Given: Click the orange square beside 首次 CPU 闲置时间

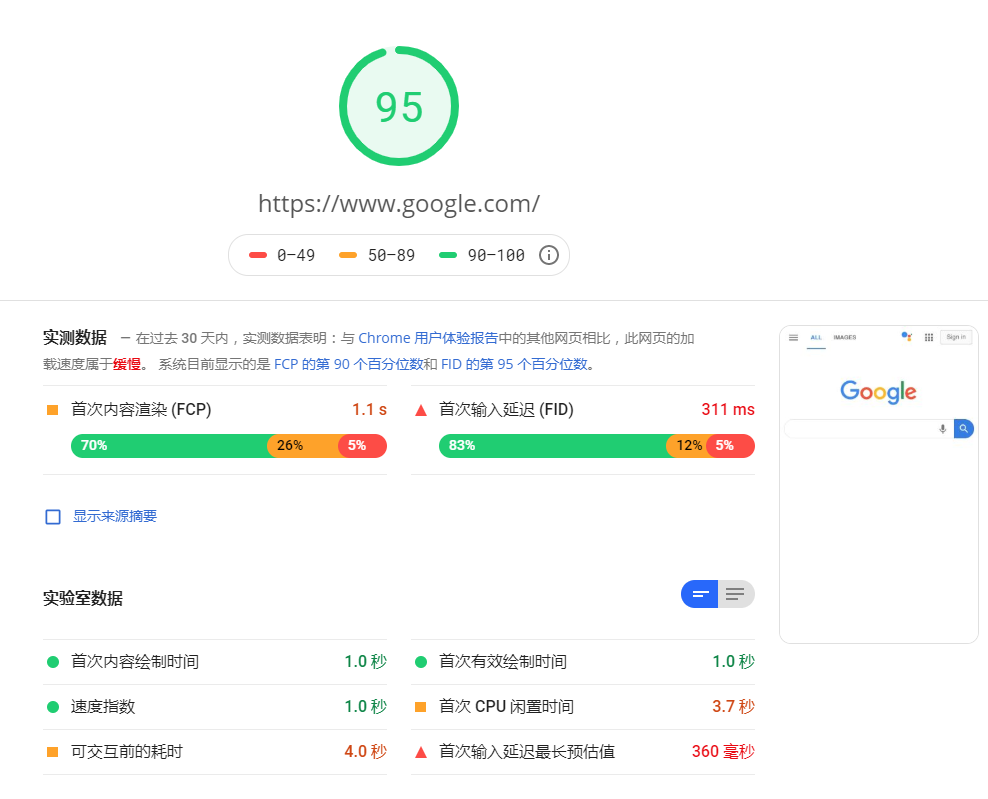Looking at the screenshot, I should click(421, 707).
